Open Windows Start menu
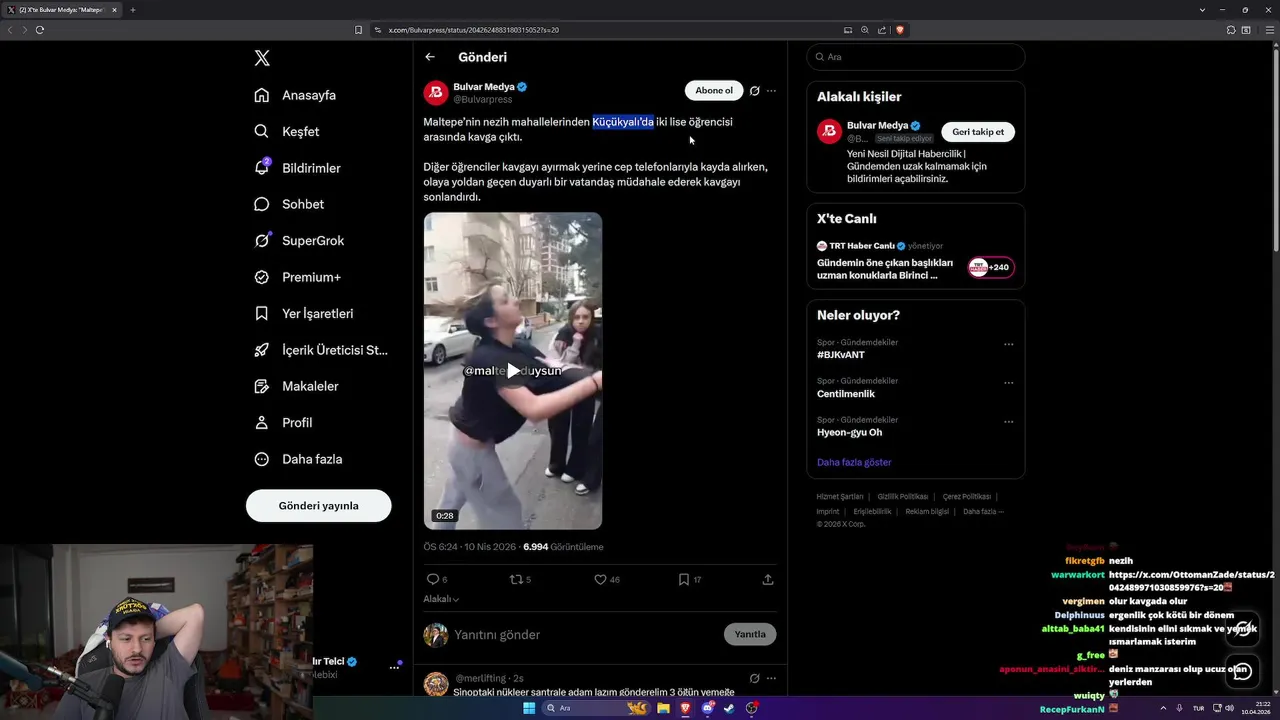 529,708
